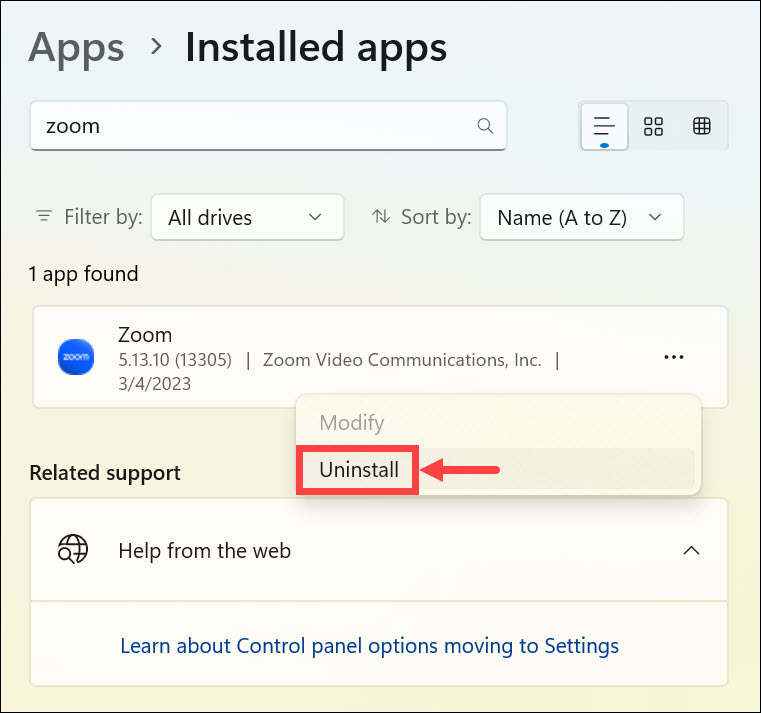Open the three-dots menu for Zoom

pyautogui.click(x=674, y=357)
